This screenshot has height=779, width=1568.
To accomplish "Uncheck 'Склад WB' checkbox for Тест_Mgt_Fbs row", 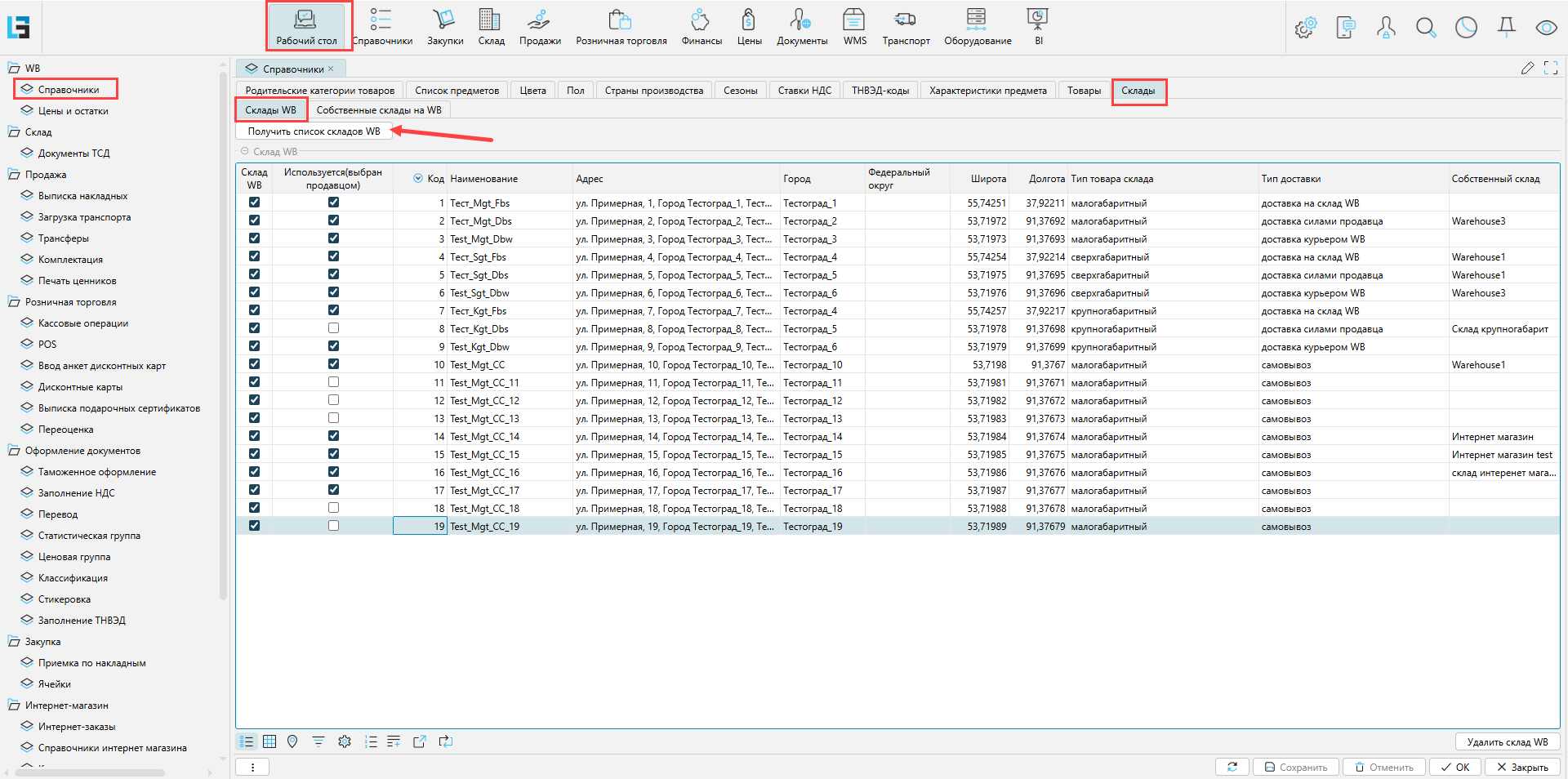I will 254,203.
